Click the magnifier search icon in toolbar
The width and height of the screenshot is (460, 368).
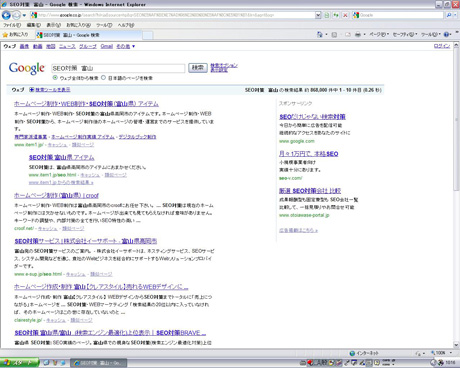449,15
